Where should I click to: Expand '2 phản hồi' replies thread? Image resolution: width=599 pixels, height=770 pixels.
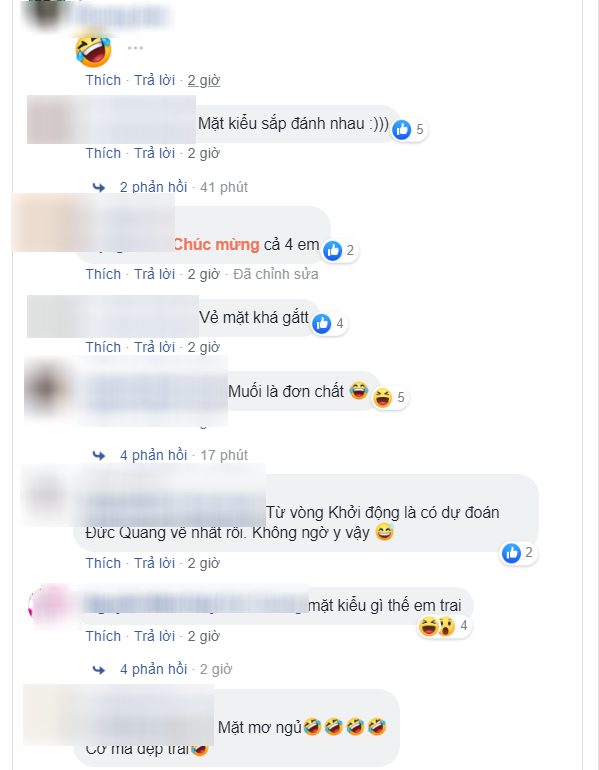coord(154,187)
